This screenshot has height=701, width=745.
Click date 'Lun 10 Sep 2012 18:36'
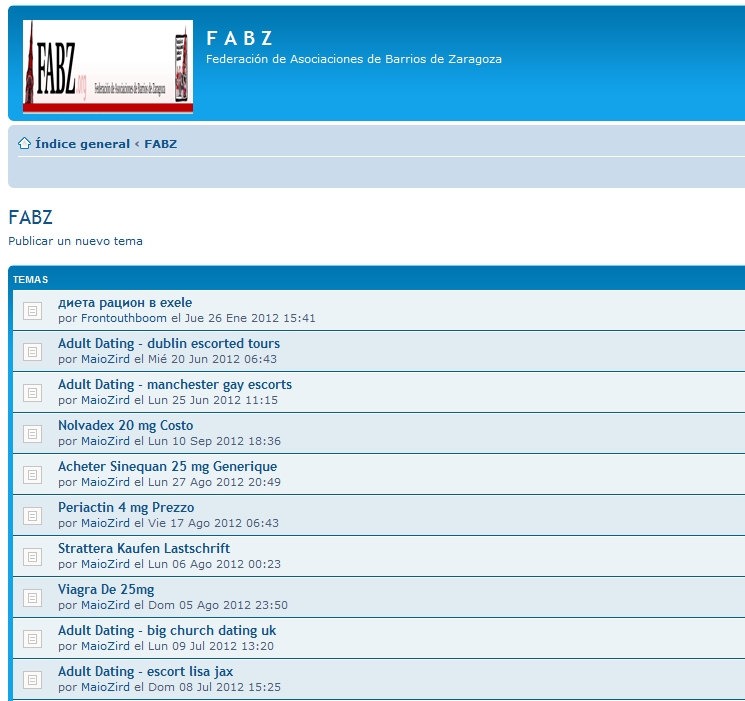[x=214, y=441]
